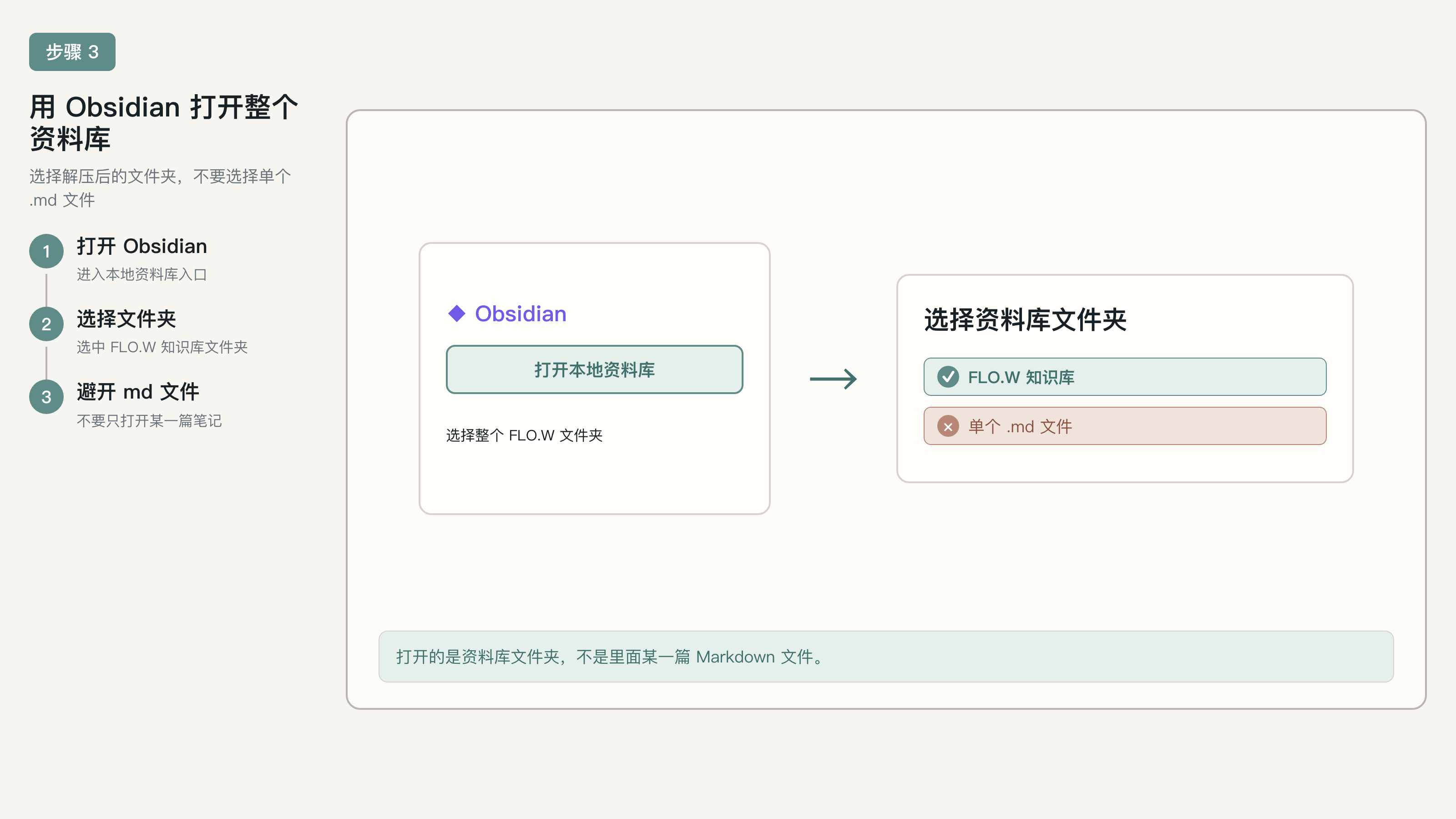This screenshot has width=1456, height=819.
Task: Click the text 选择整个 FLO.W 文件夹
Action: click(524, 435)
